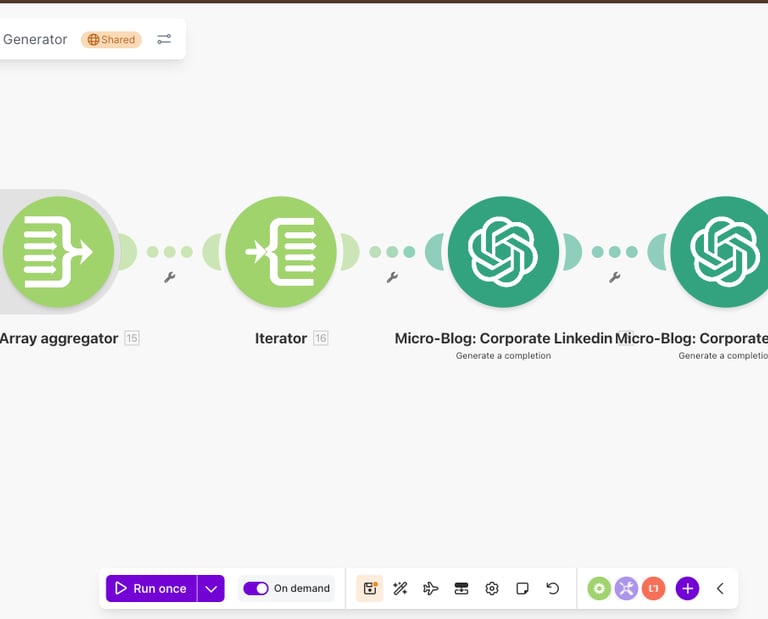Screen dimensions: 768x619
Task: Click the airplane explain flow icon
Action: [431, 588]
